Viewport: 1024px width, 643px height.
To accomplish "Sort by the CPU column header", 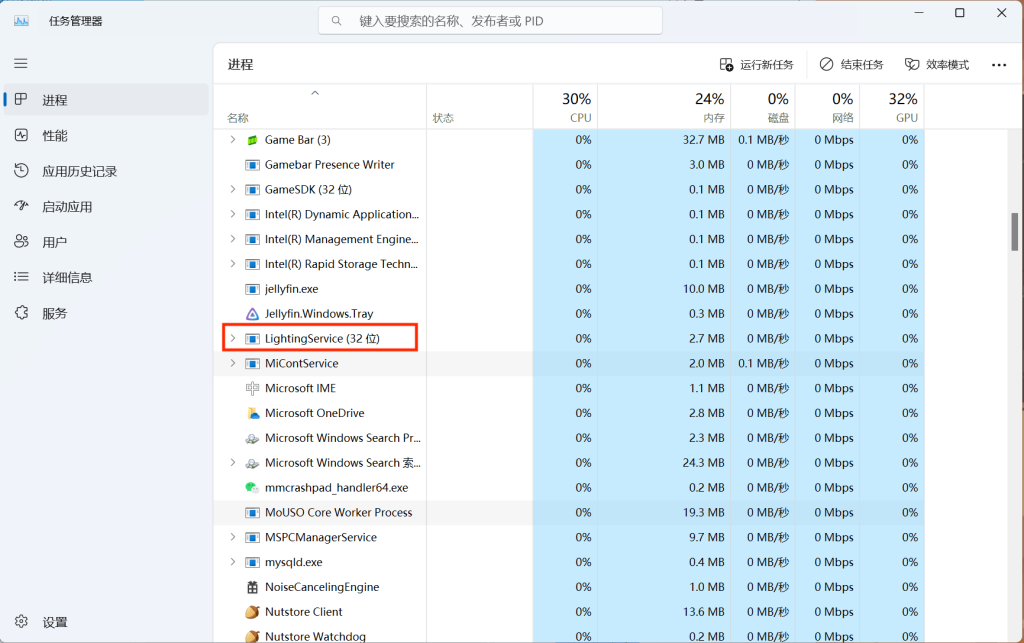I will click(x=566, y=107).
